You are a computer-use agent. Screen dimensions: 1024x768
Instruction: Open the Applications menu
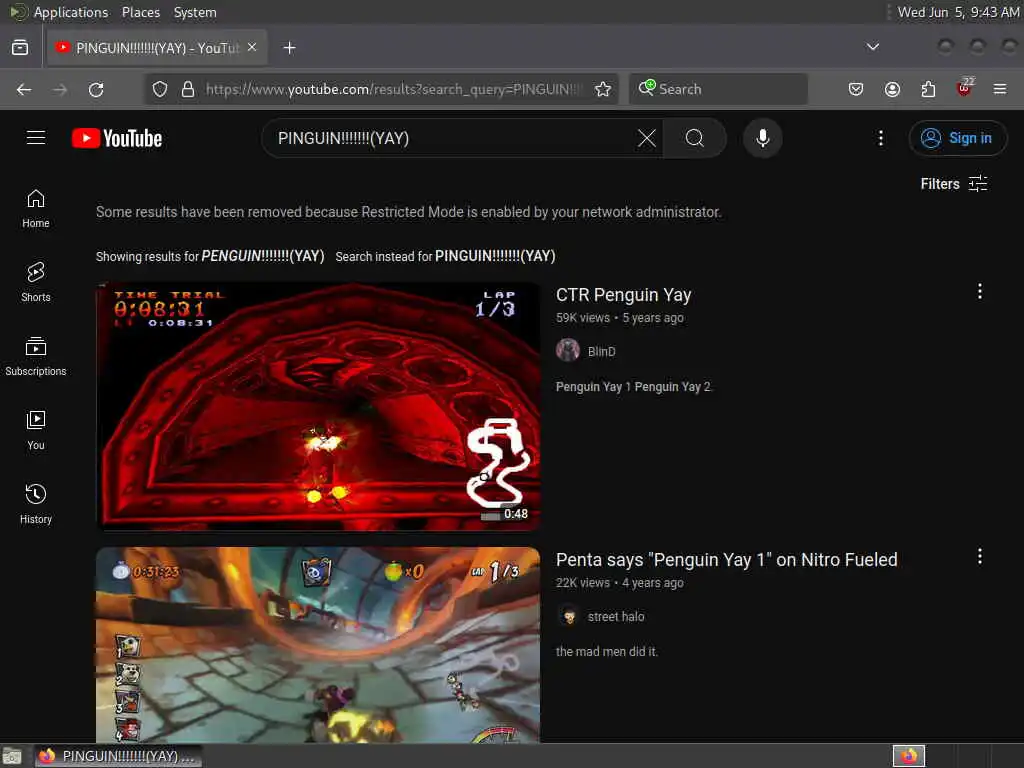(71, 12)
